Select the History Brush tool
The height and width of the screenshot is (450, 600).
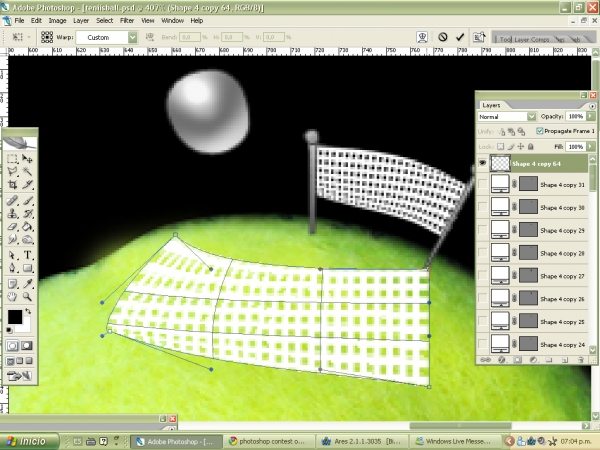click(27, 214)
